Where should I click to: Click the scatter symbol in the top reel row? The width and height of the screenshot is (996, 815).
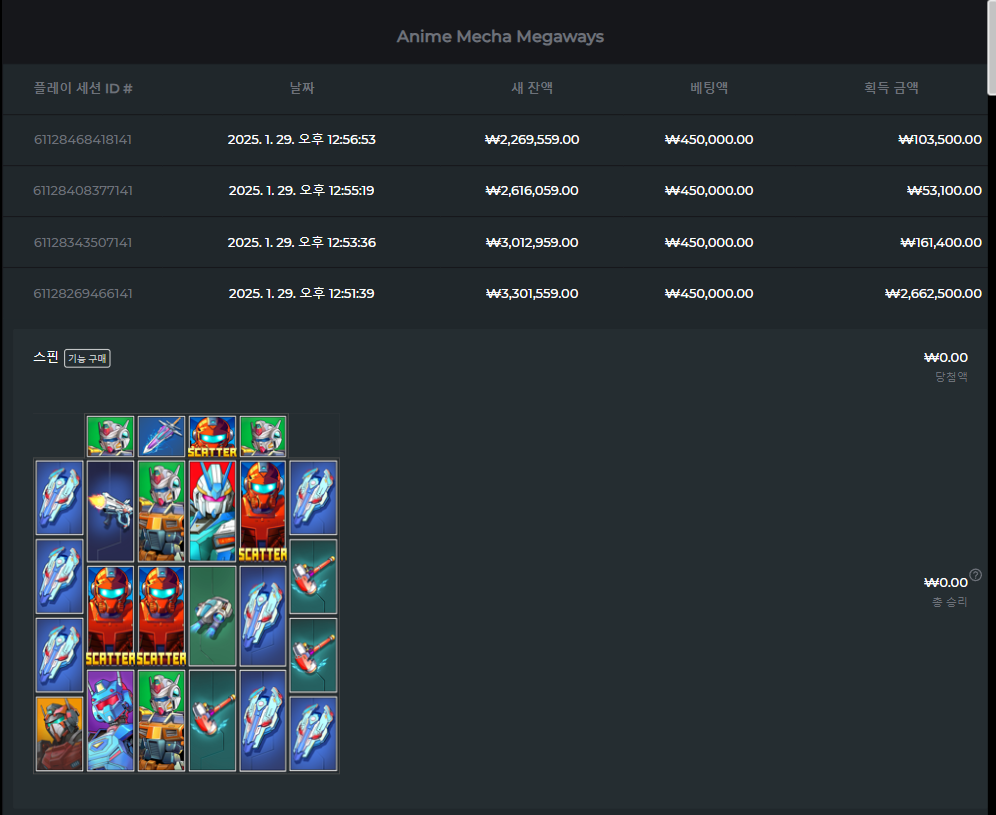click(x=212, y=436)
